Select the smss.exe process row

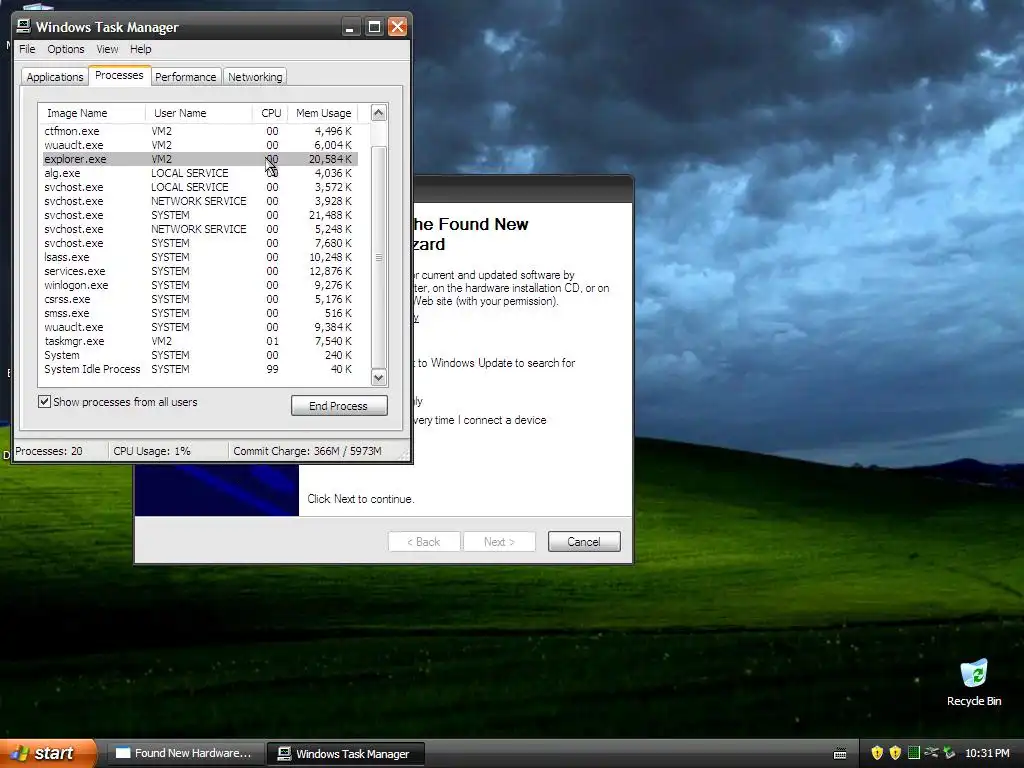(x=199, y=313)
